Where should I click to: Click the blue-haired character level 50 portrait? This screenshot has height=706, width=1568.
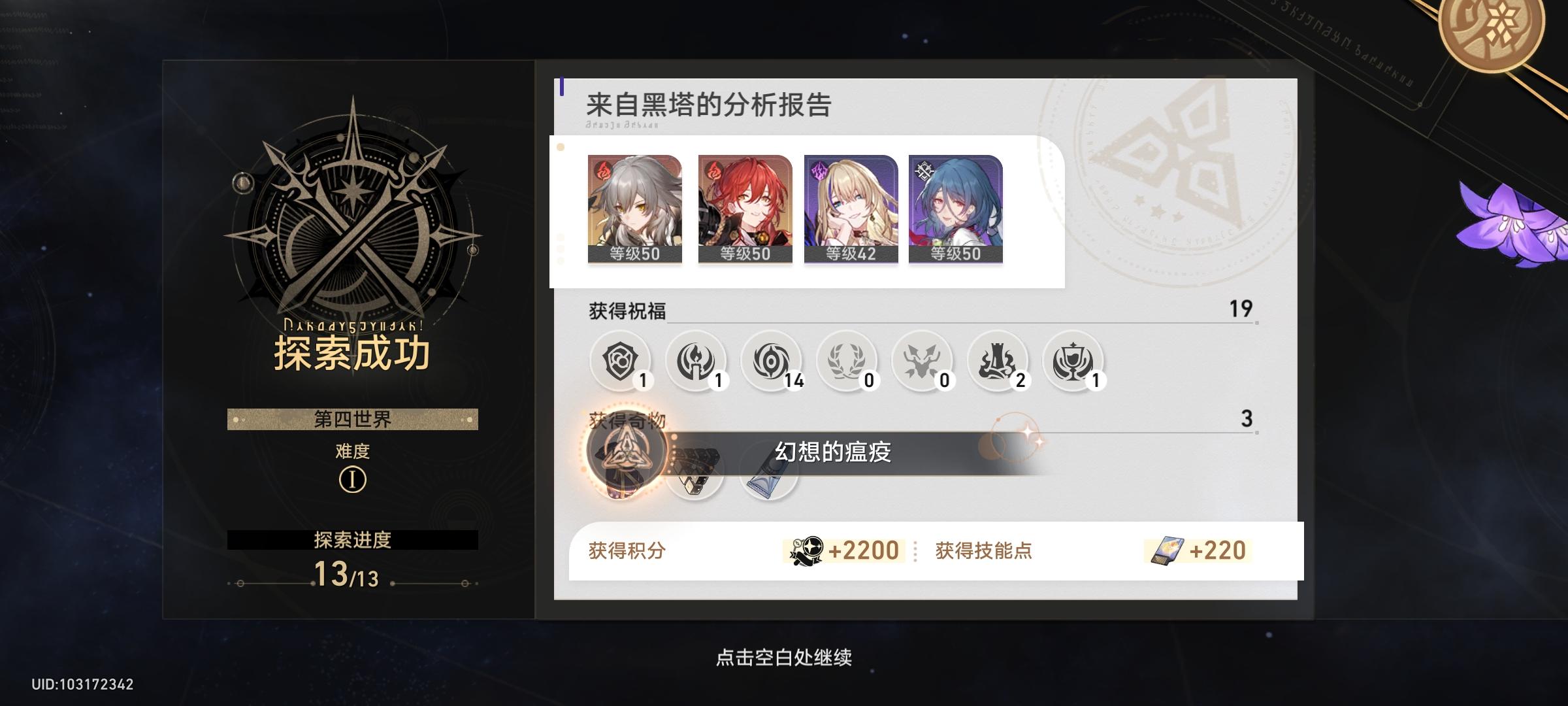(955, 209)
